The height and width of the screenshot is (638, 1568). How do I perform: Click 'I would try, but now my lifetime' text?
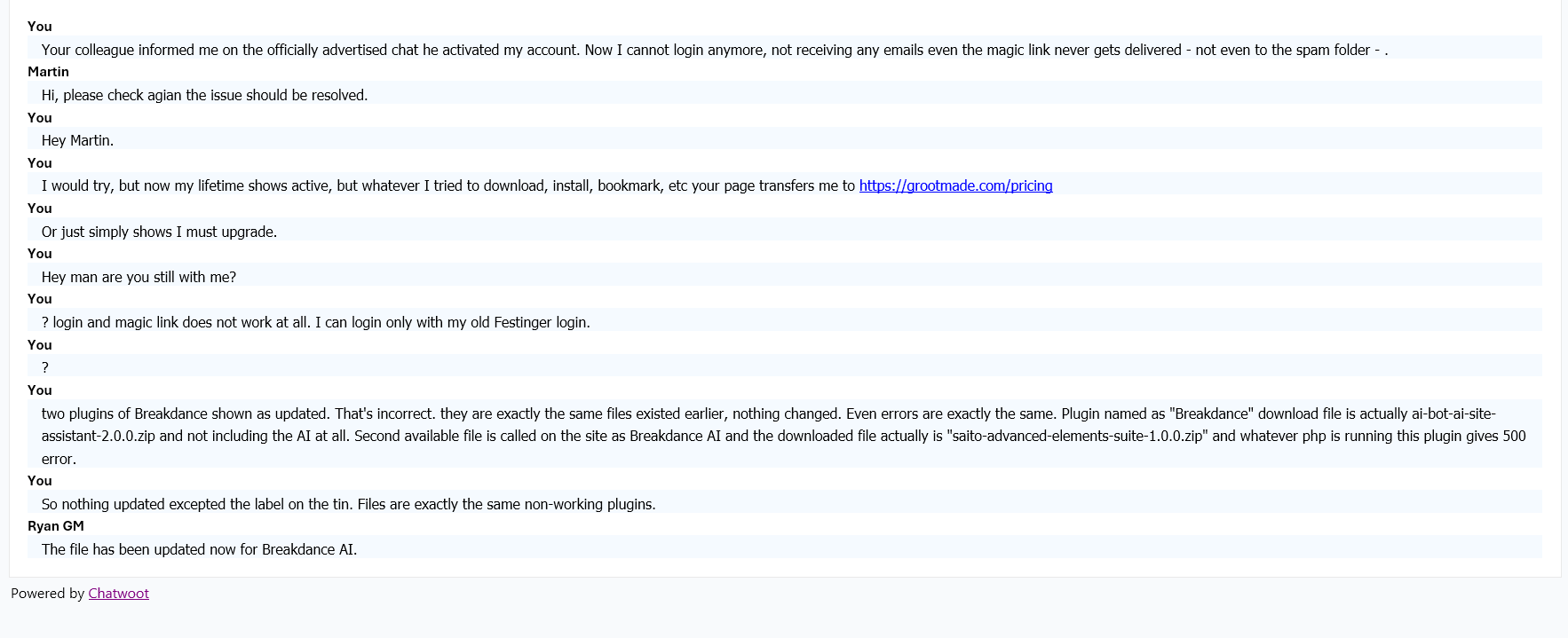coord(444,185)
